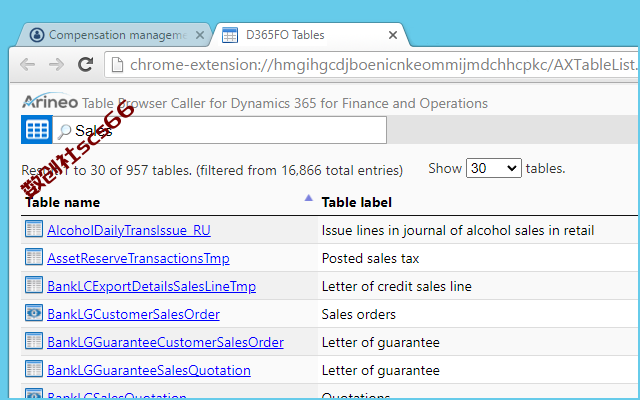
Task: Select the 'Posted sales tax' label
Action: (370, 258)
